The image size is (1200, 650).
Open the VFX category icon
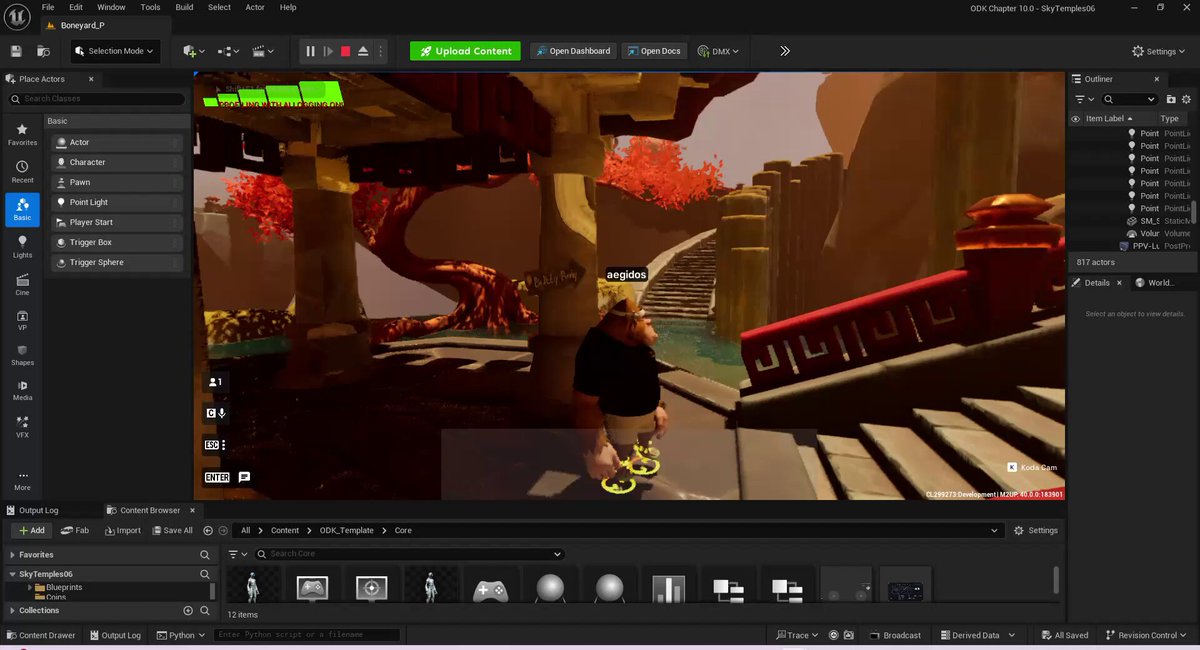point(22,427)
